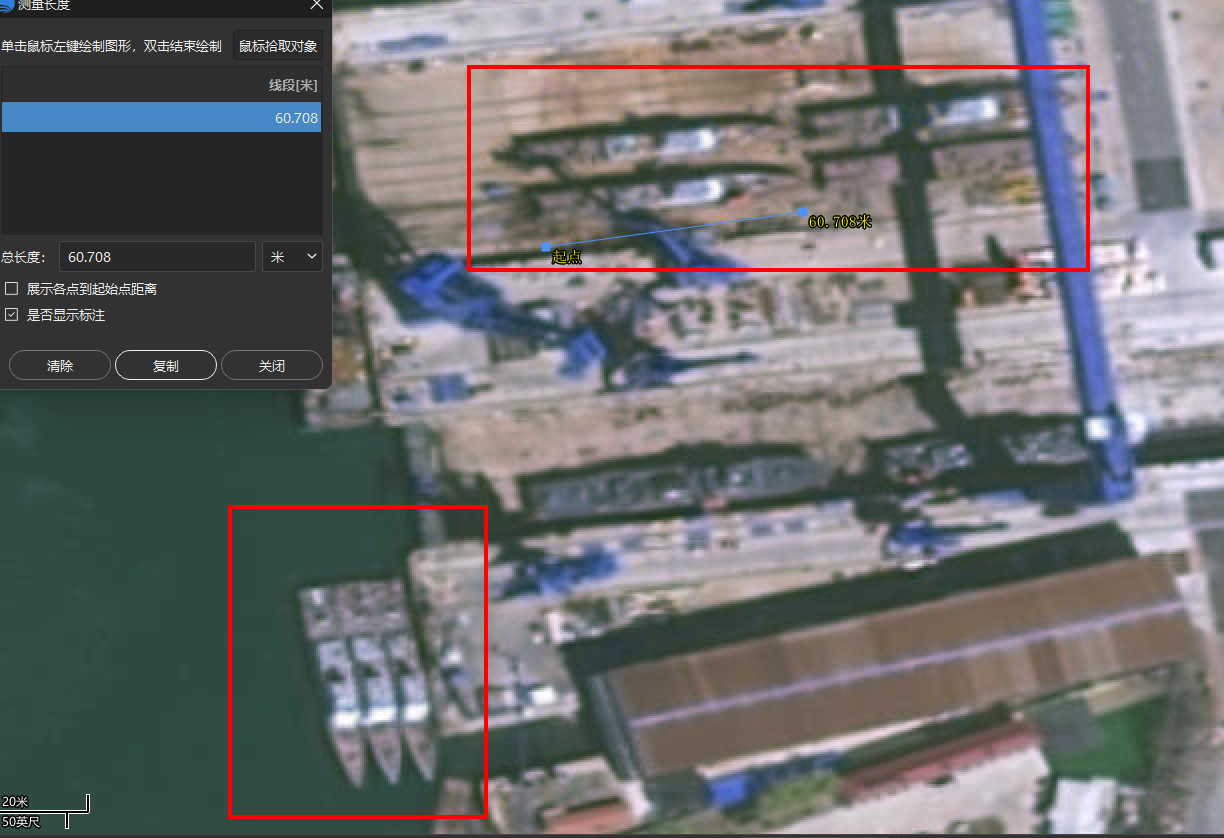1224x838 pixels.
Task: Enable 展示各点到起始点距离 checkbox
Action: point(12,289)
